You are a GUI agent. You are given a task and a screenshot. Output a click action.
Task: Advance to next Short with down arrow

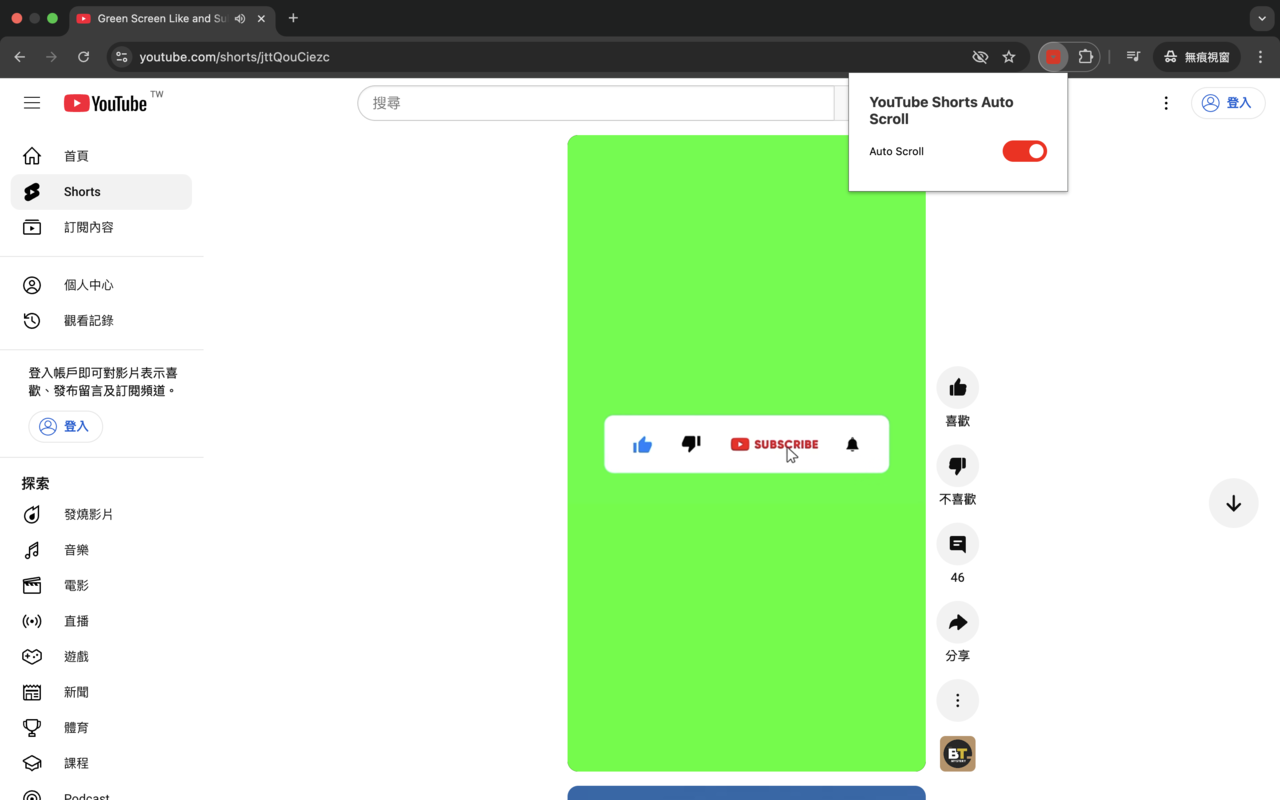1233,503
